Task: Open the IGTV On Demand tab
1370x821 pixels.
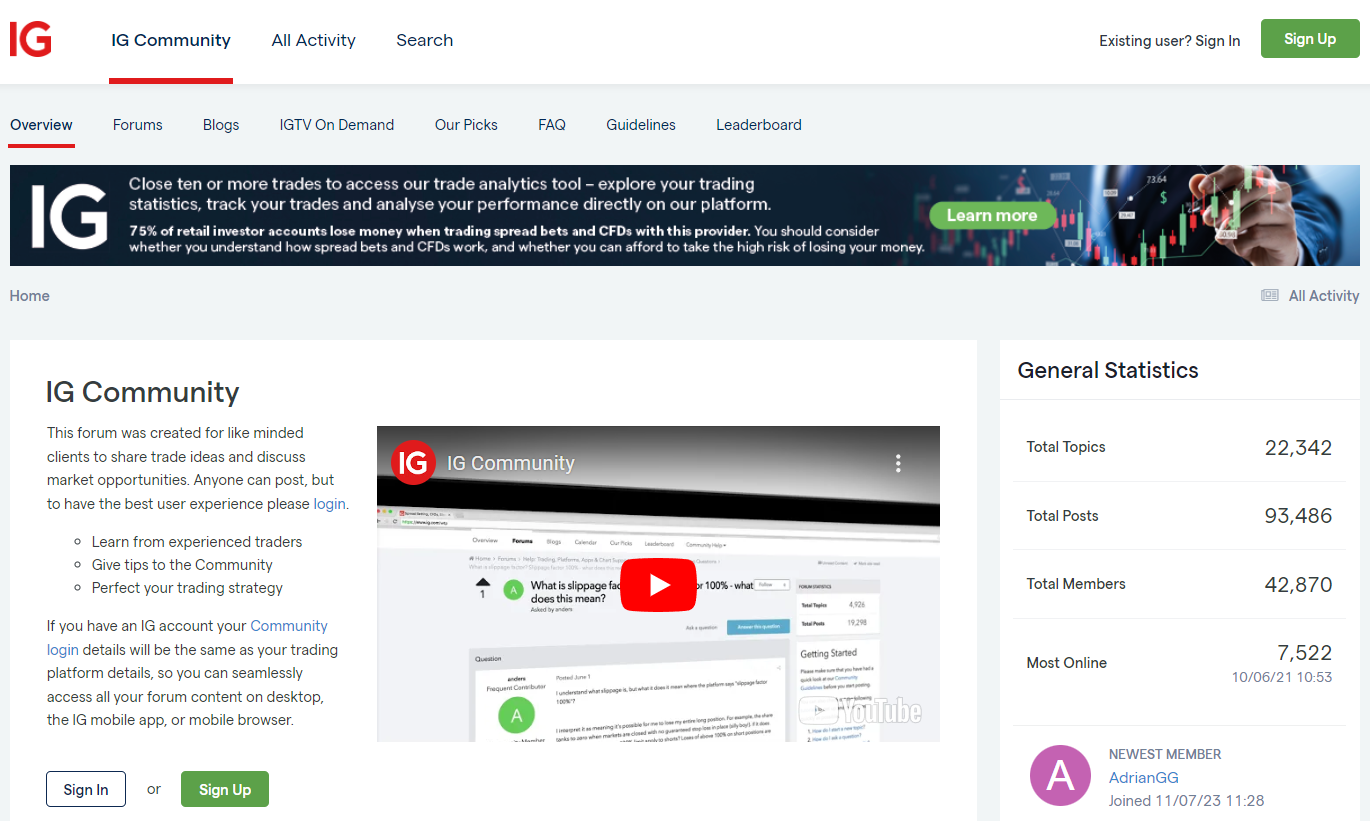Action: (x=337, y=125)
